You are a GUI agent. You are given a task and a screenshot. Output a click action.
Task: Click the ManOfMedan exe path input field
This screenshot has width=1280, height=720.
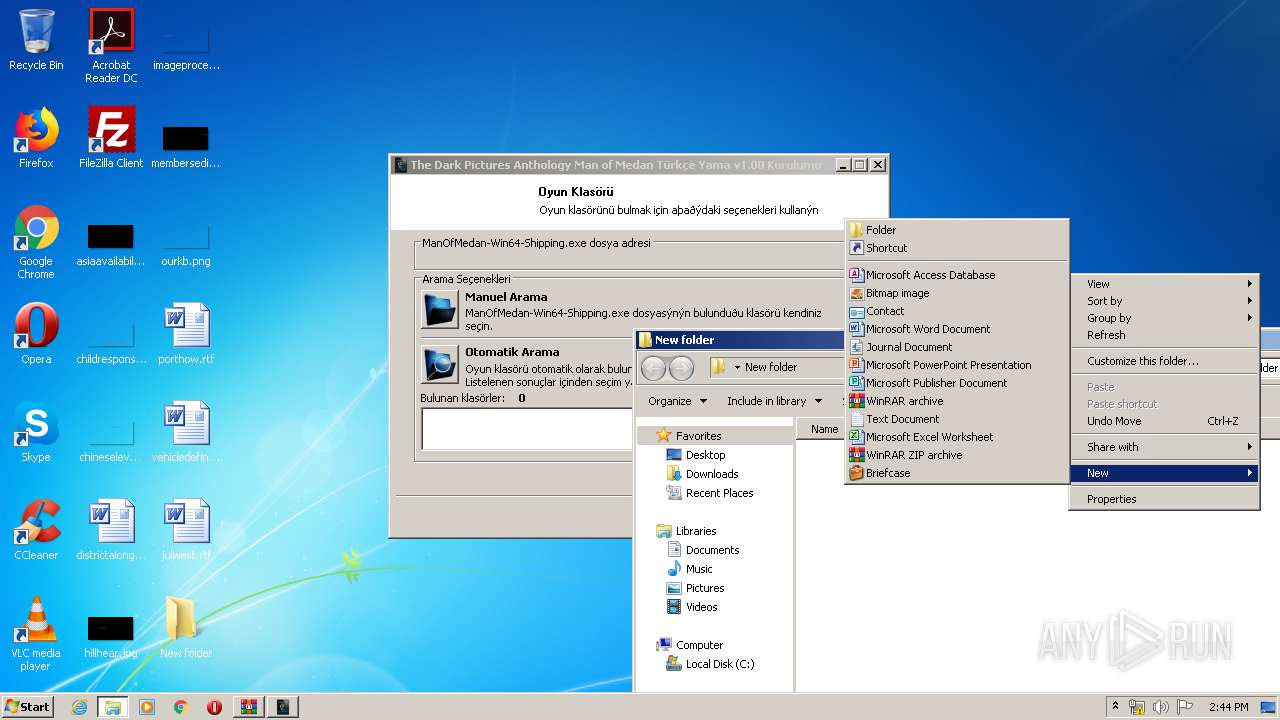pos(632,257)
